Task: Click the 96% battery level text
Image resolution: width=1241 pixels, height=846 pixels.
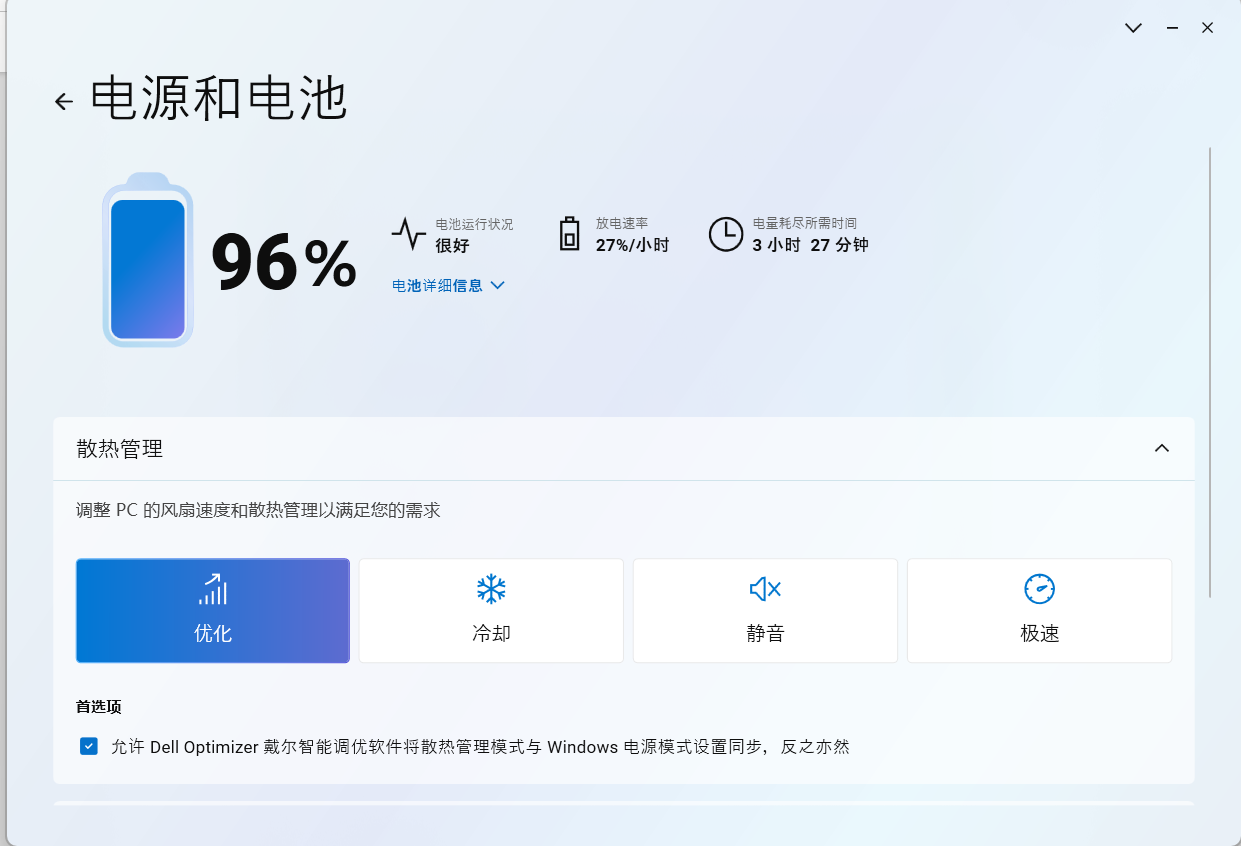Action: tap(283, 264)
